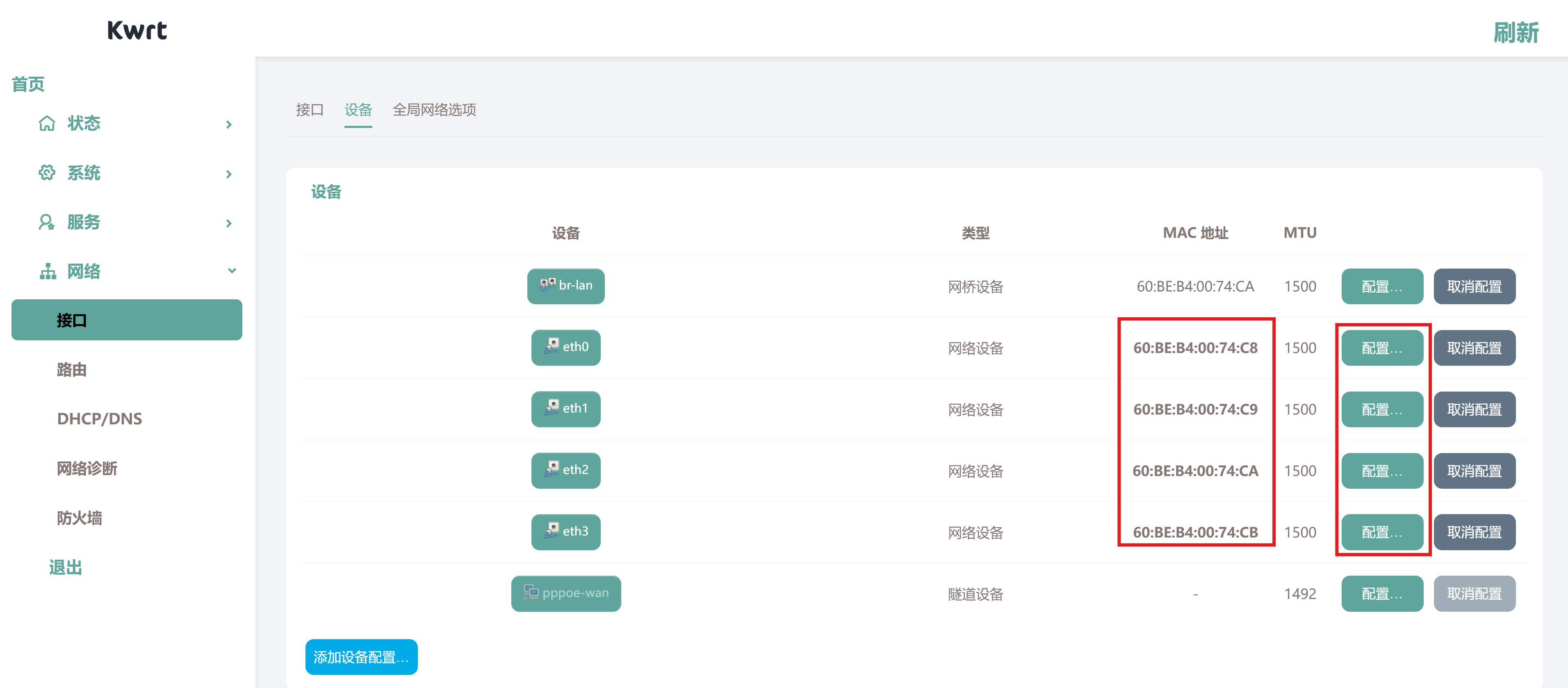Click the bridge icon in br-lan badge
1568x688 pixels.
tap(547, 284)
